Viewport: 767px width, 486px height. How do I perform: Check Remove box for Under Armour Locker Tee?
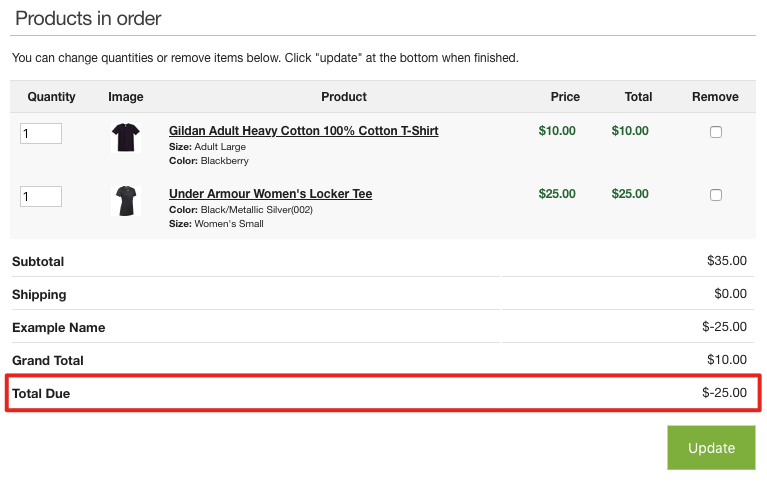pos(716,195)
